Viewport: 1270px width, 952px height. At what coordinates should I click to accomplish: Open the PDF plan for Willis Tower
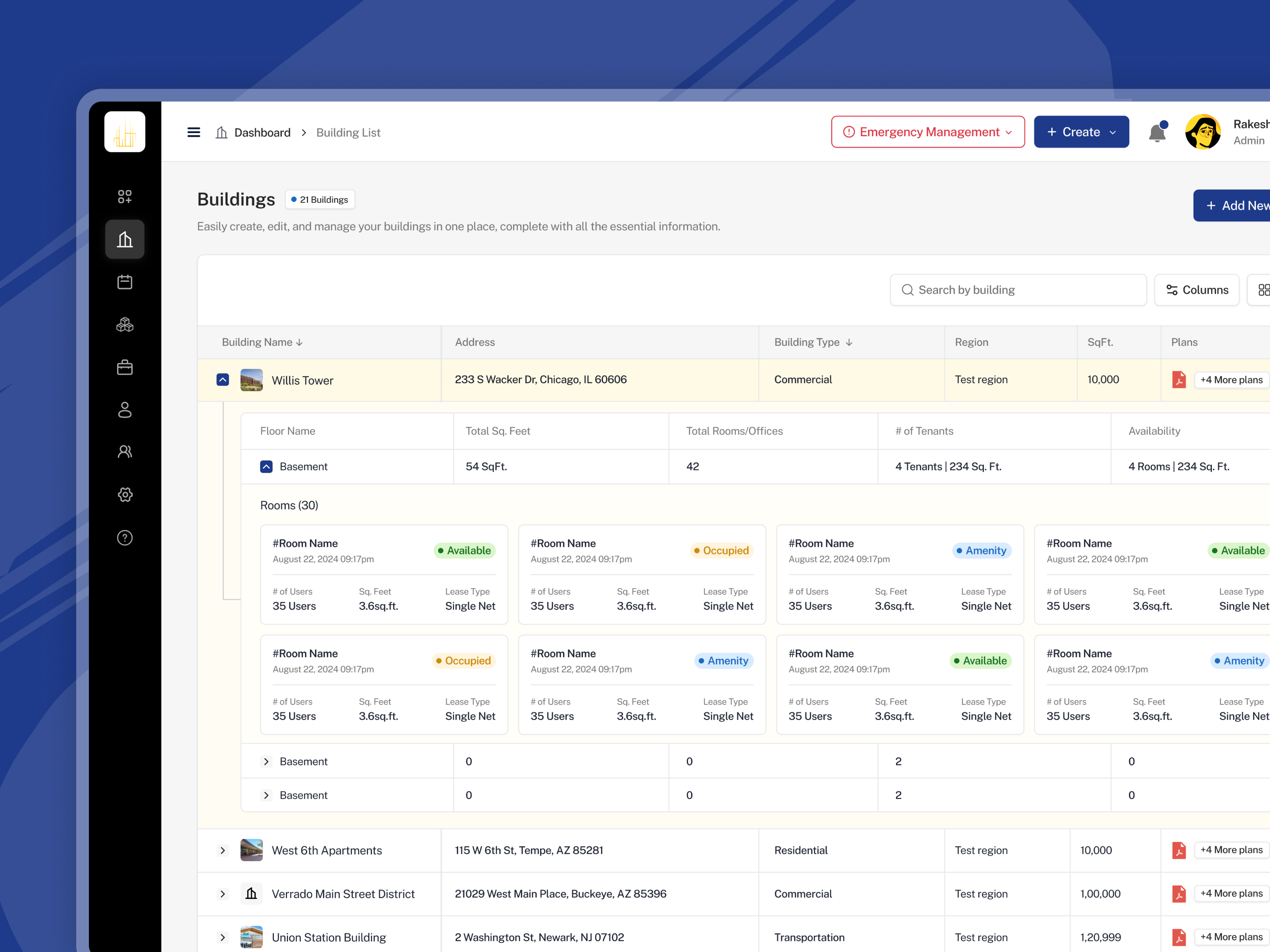[x=1179, y=379]
